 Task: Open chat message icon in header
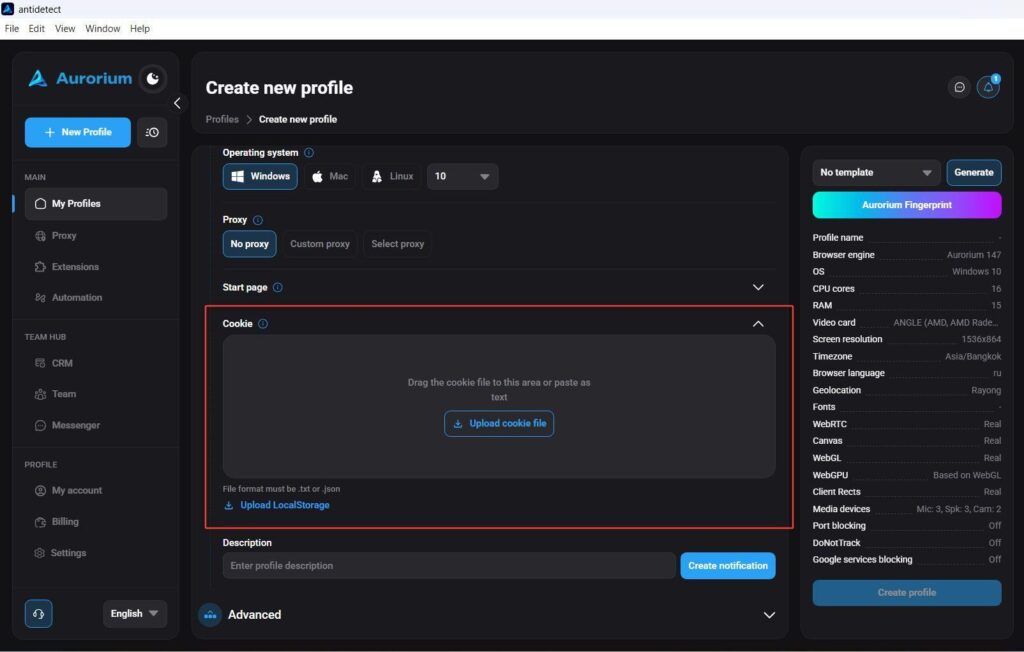coord(959,87)
